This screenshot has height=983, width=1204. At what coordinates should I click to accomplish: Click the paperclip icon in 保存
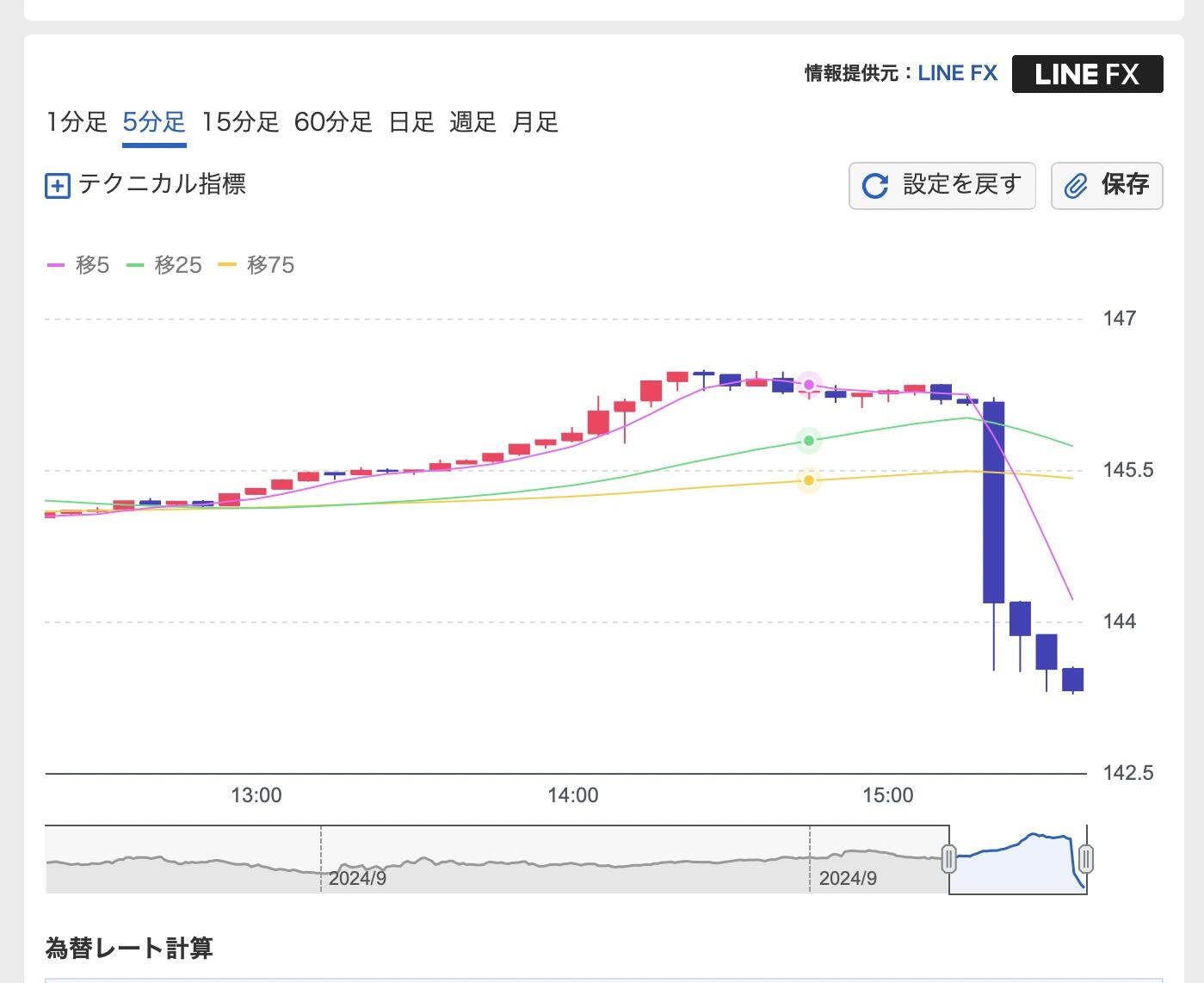click(x=1076, y=186)
